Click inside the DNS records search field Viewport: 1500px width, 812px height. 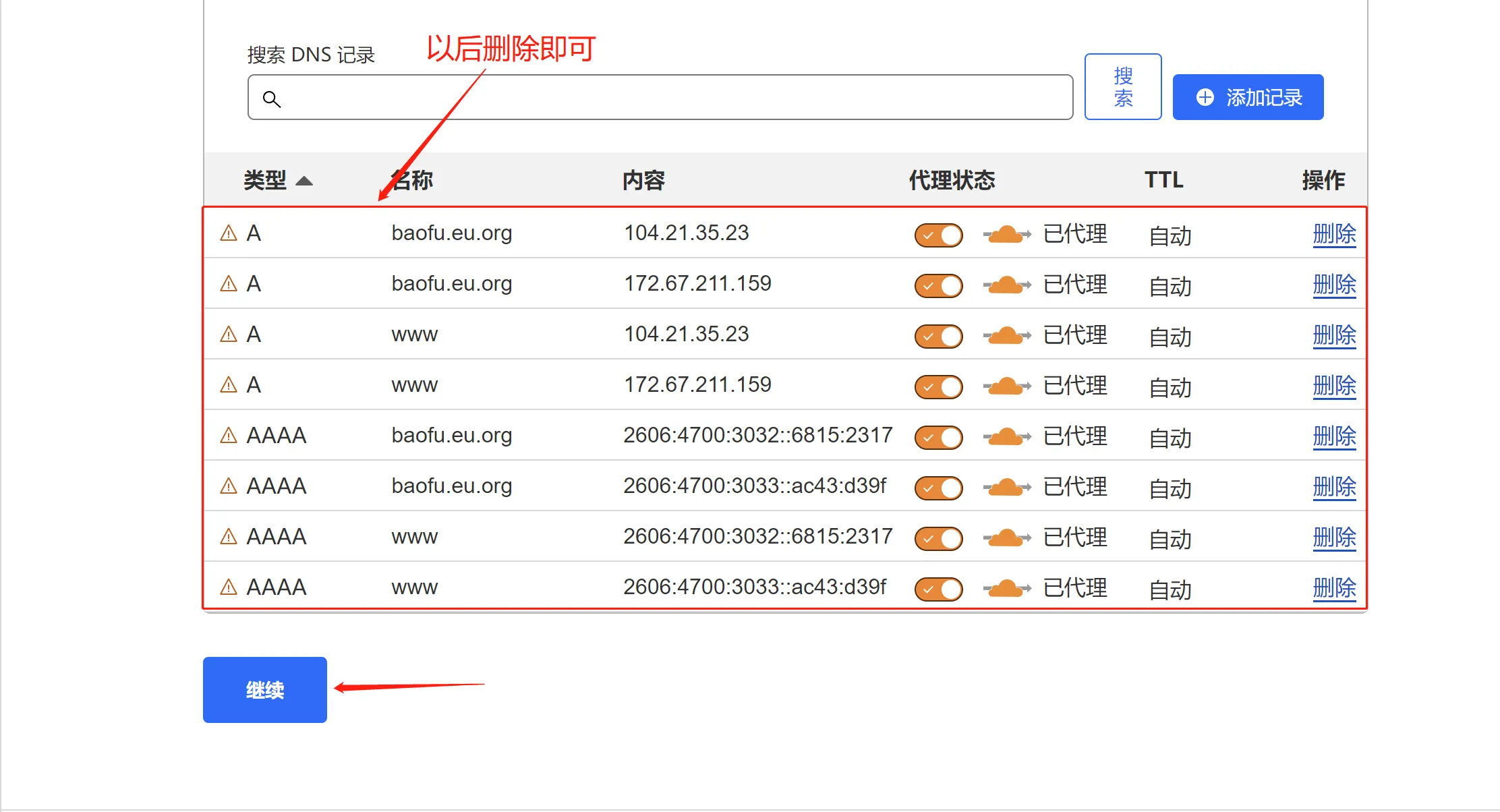(661, 98)
